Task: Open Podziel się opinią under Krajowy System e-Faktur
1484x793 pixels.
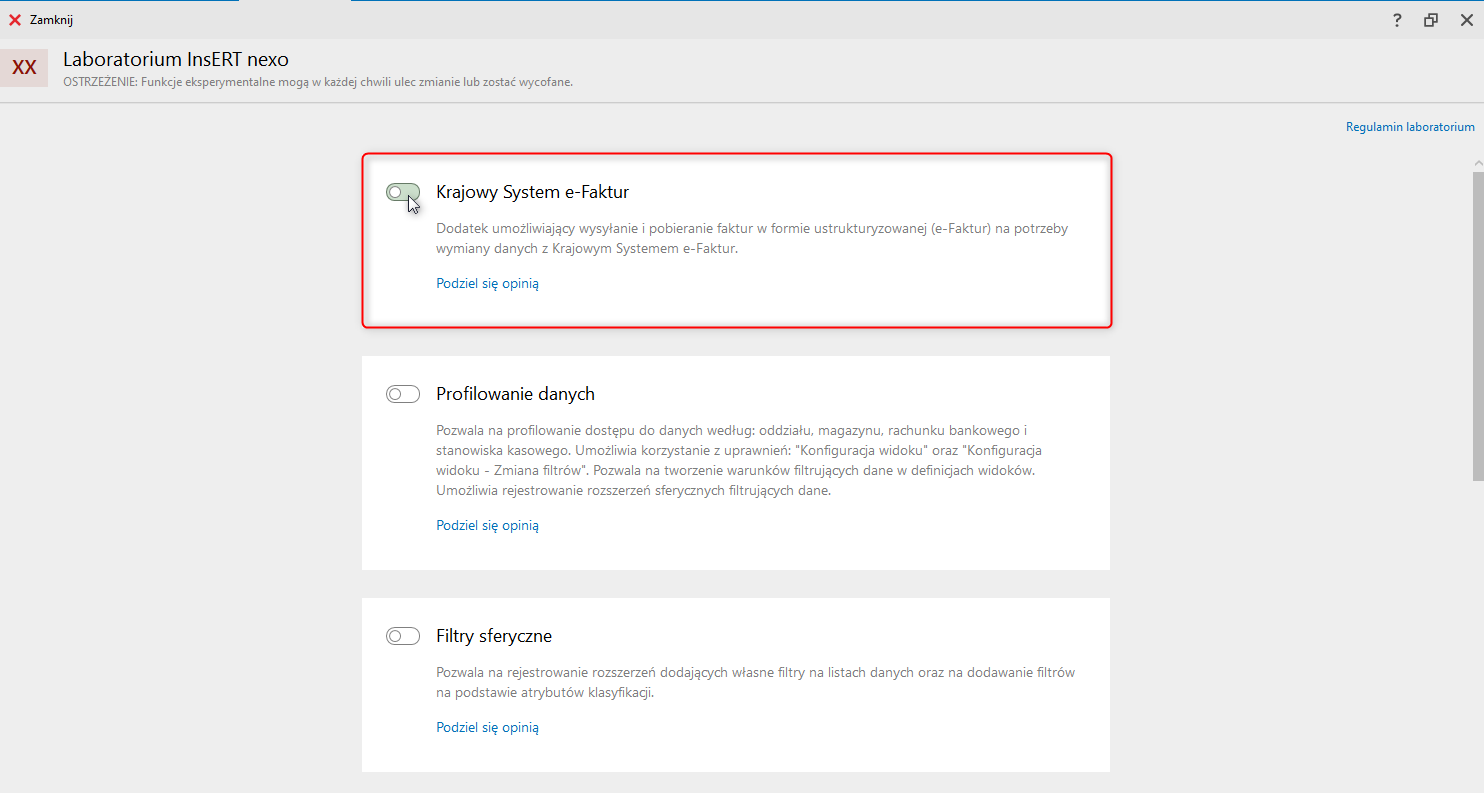Action: pos(487,283)
